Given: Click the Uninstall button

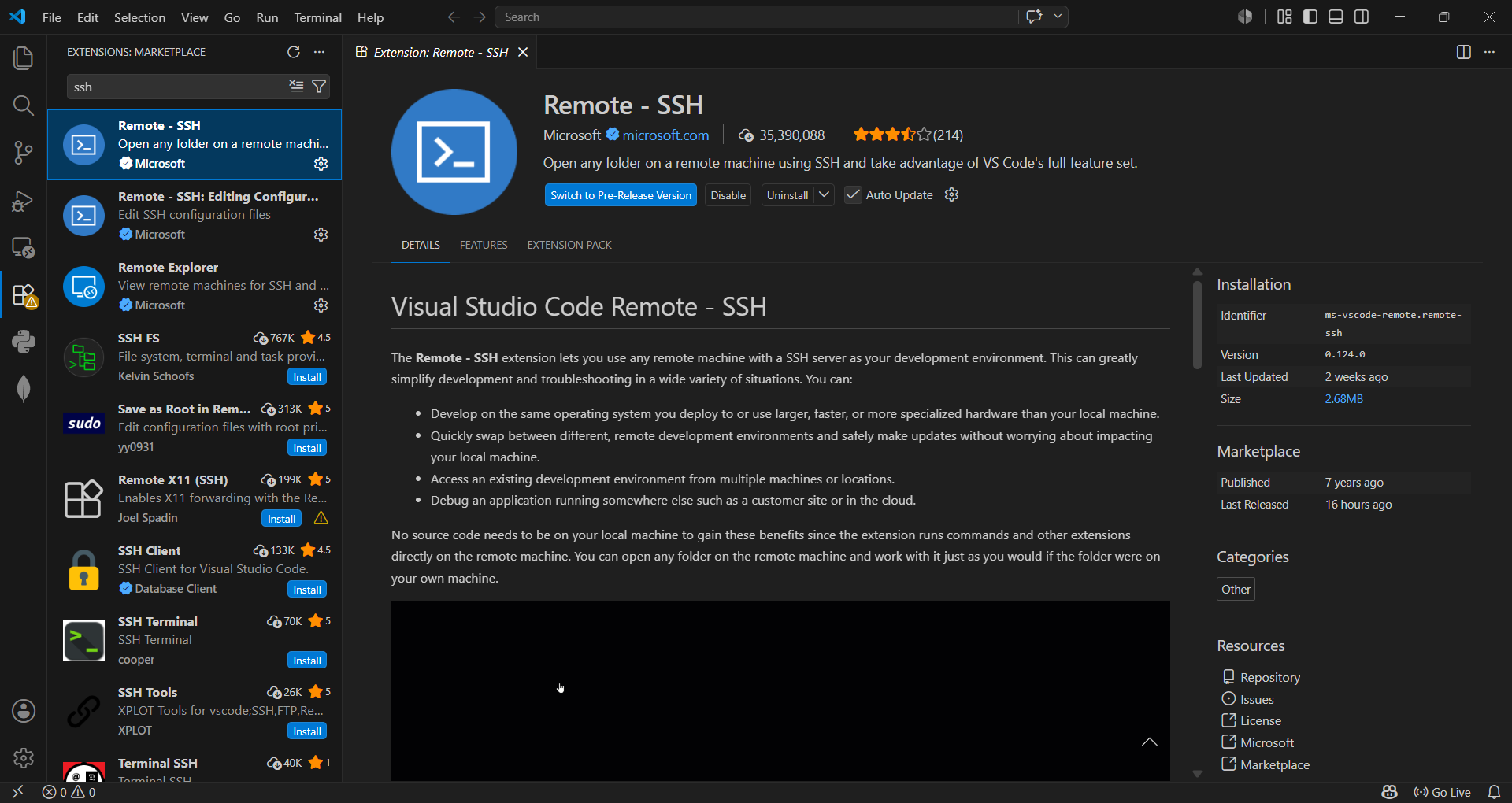Looking at the screenshot, I should (787, 195).
